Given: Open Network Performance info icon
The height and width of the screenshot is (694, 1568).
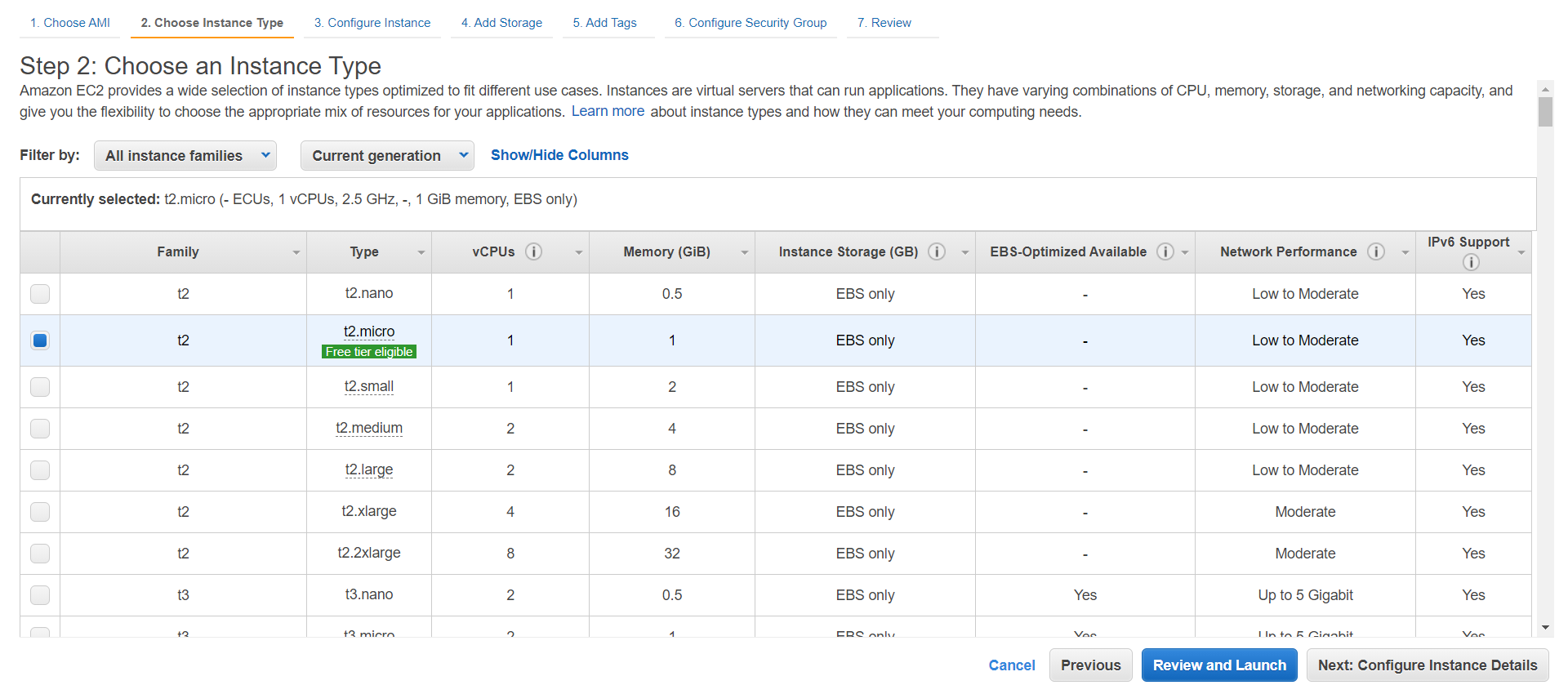Looking at the screenshot, I should click(1376, 251).
